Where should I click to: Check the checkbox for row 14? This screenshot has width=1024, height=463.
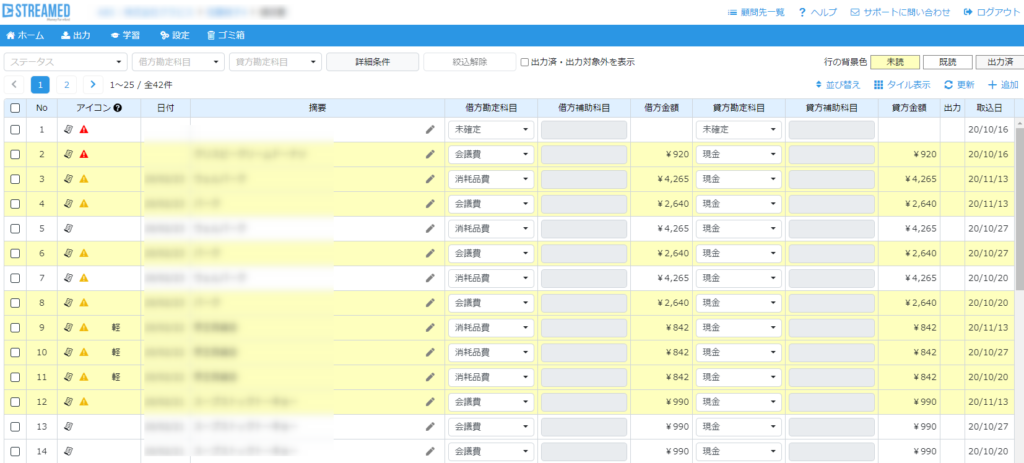(x=15, y=451)
